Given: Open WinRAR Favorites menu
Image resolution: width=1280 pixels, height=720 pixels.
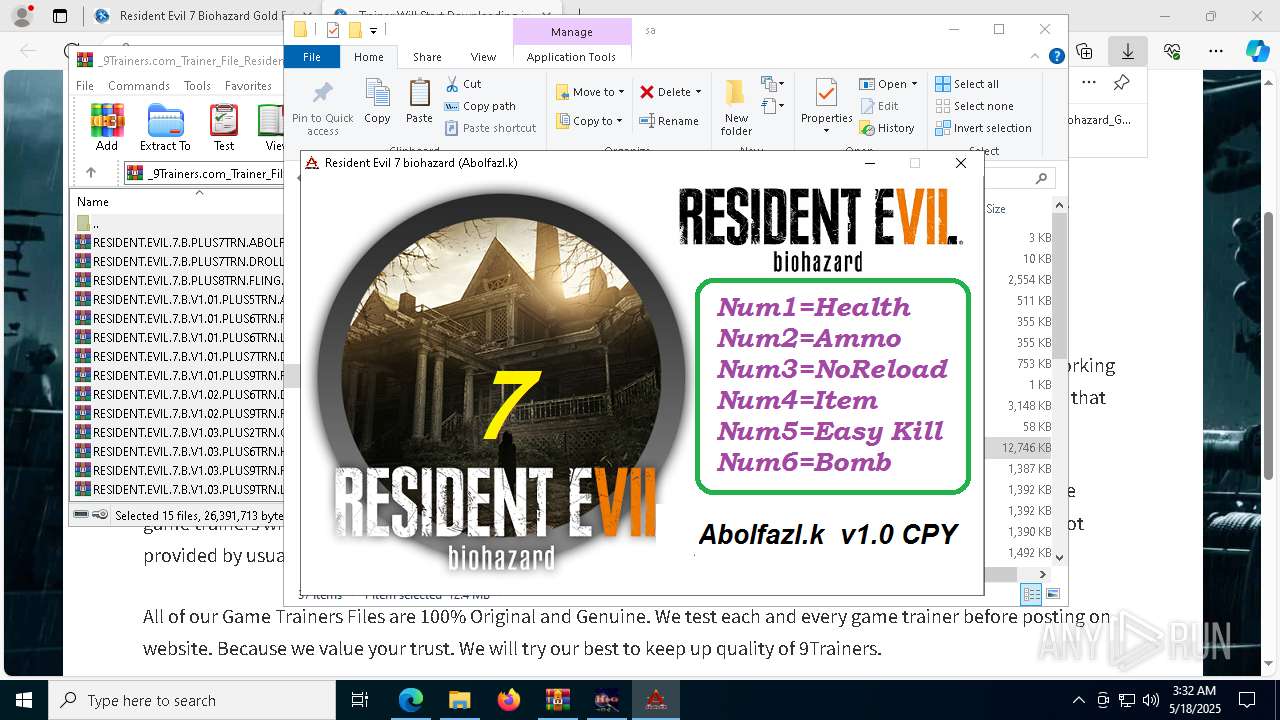Looking at the screenshot, I should [x=248, y=86].
